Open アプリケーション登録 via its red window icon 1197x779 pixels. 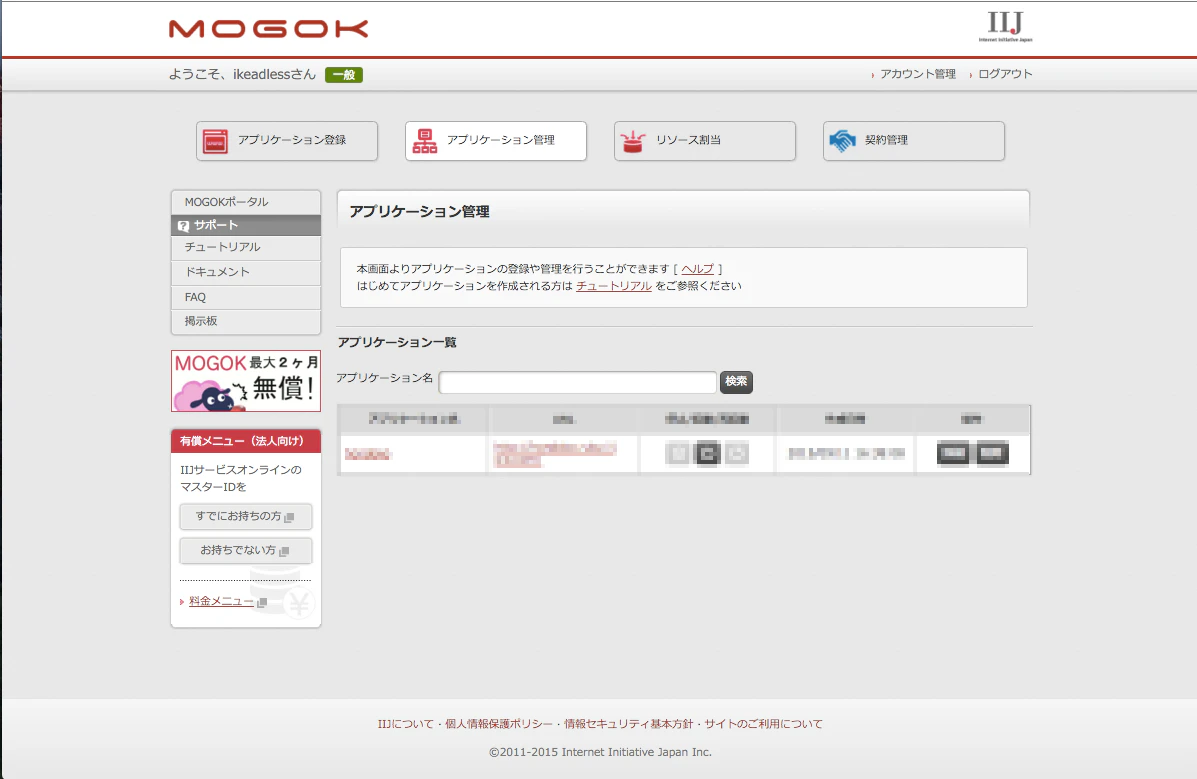pyautogui.click(x=215, y=141)
